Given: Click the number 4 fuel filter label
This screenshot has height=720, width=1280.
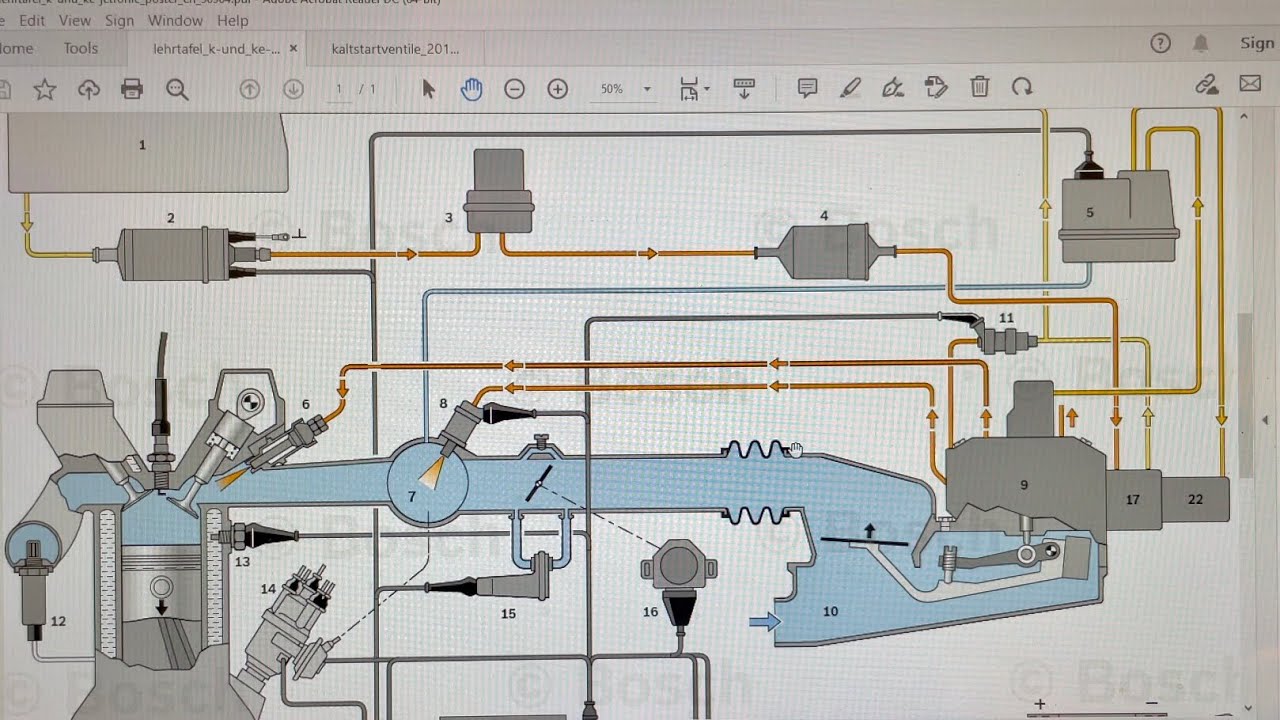Looking at the screenshot, I should 824,216.
